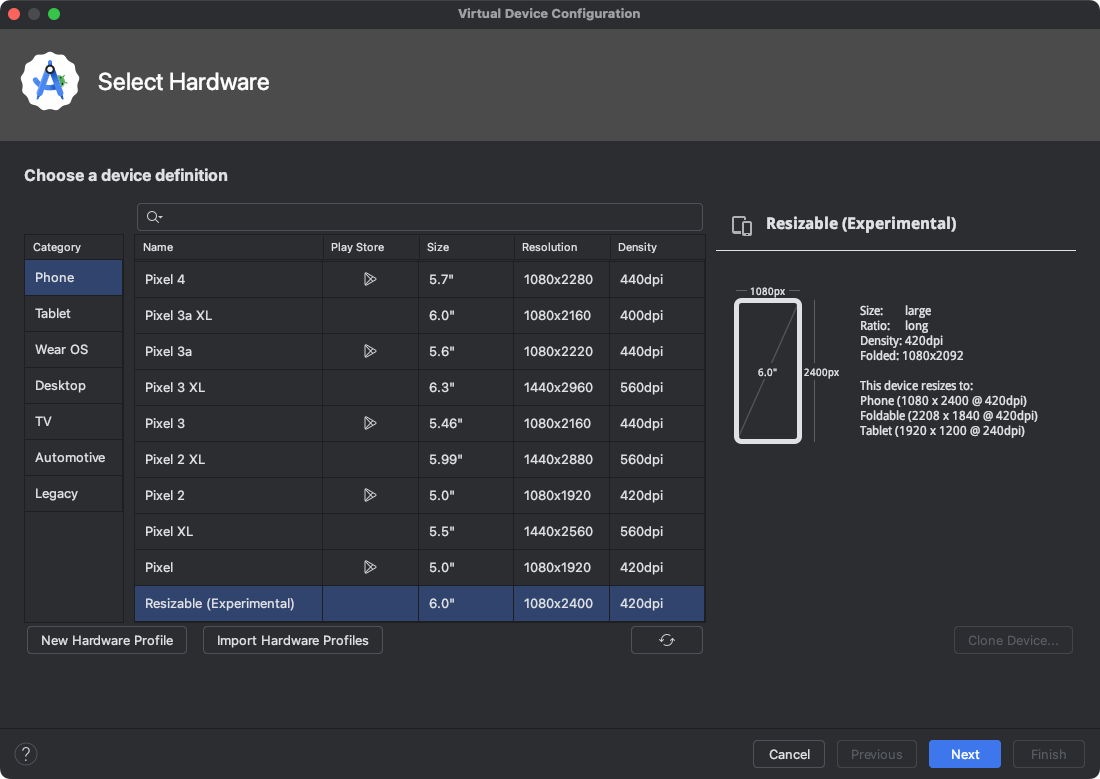This screenshot has height=779, width=1100.
Task: Select the Play Store icon on Pixel 3a row
Action: [370, 351]
